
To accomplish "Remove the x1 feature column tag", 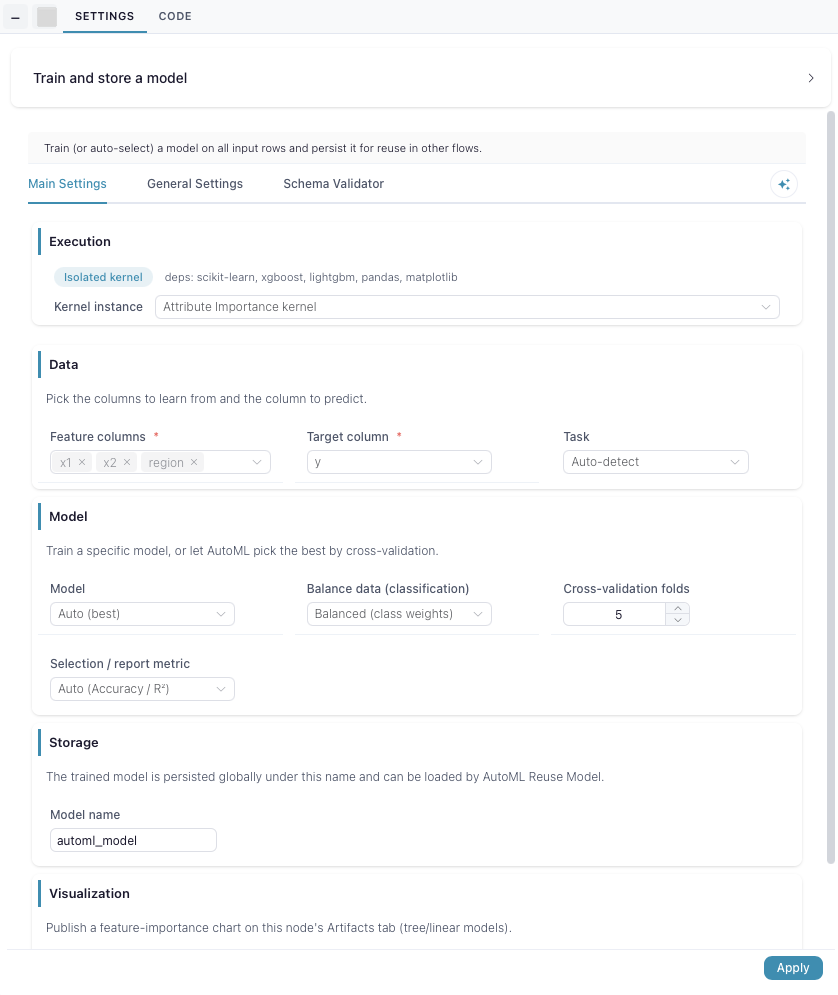I will (x=82, y=462).
